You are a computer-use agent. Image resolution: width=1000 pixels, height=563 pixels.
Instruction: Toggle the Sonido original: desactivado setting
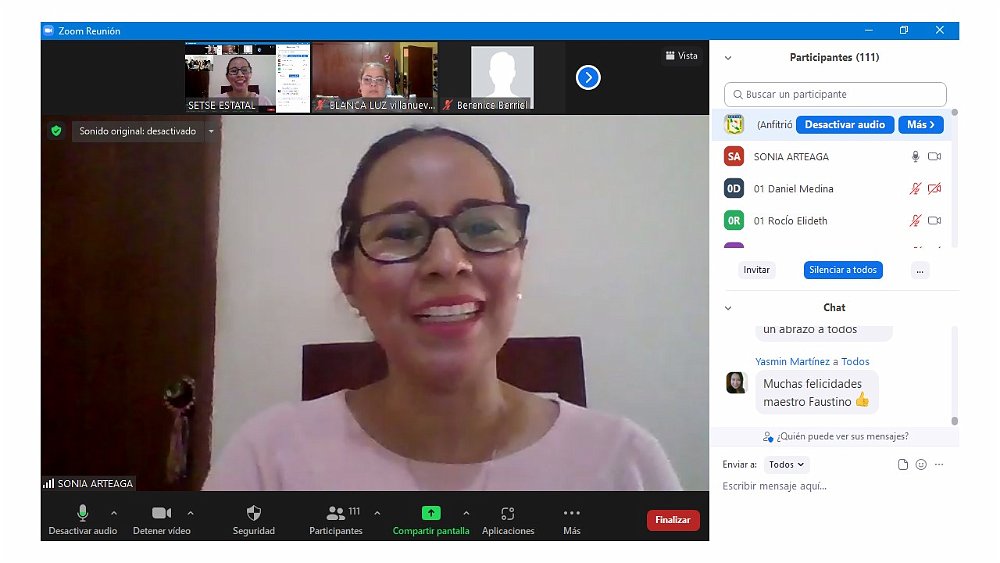(138, 131)
